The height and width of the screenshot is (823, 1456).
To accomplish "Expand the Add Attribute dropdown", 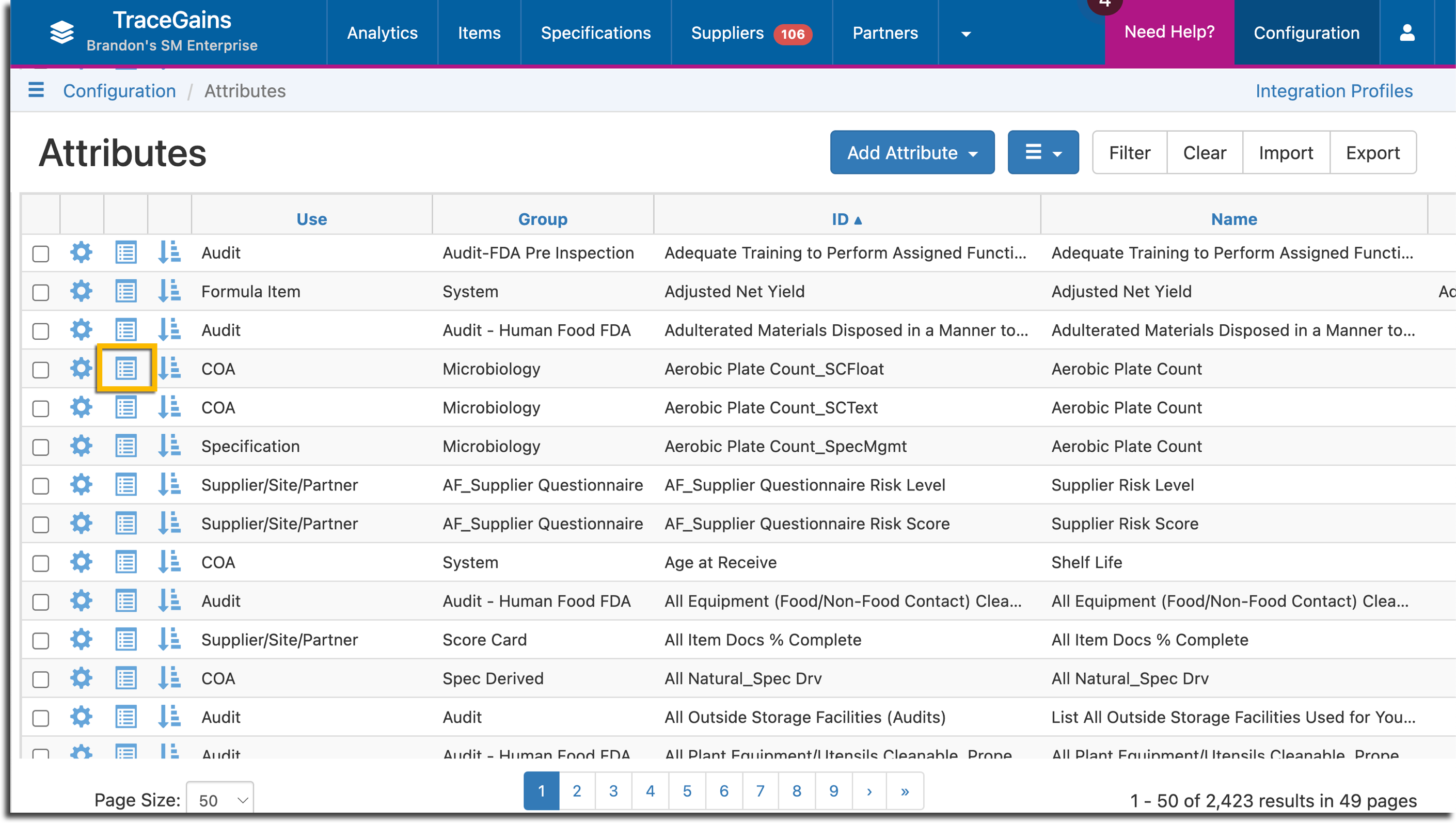I will pos(912,153).
